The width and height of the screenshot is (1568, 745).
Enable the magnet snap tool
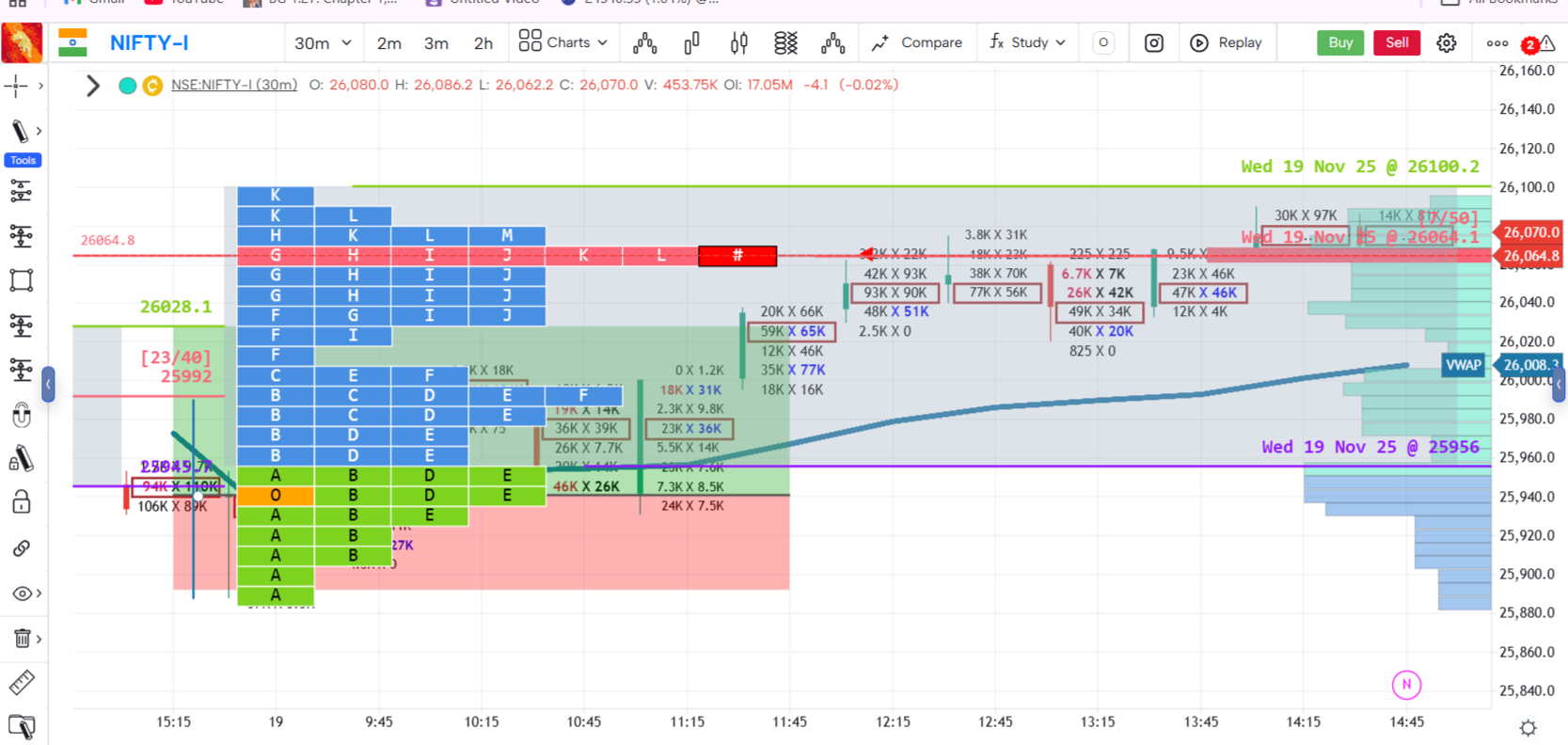click(x=22, y=414)
